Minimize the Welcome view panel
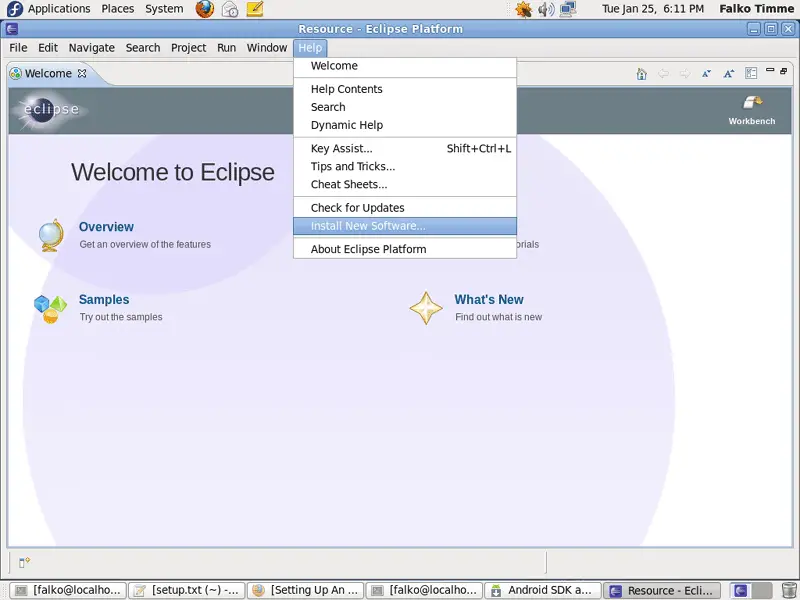This screenshot has width=800, height=600. coord(770,70)
